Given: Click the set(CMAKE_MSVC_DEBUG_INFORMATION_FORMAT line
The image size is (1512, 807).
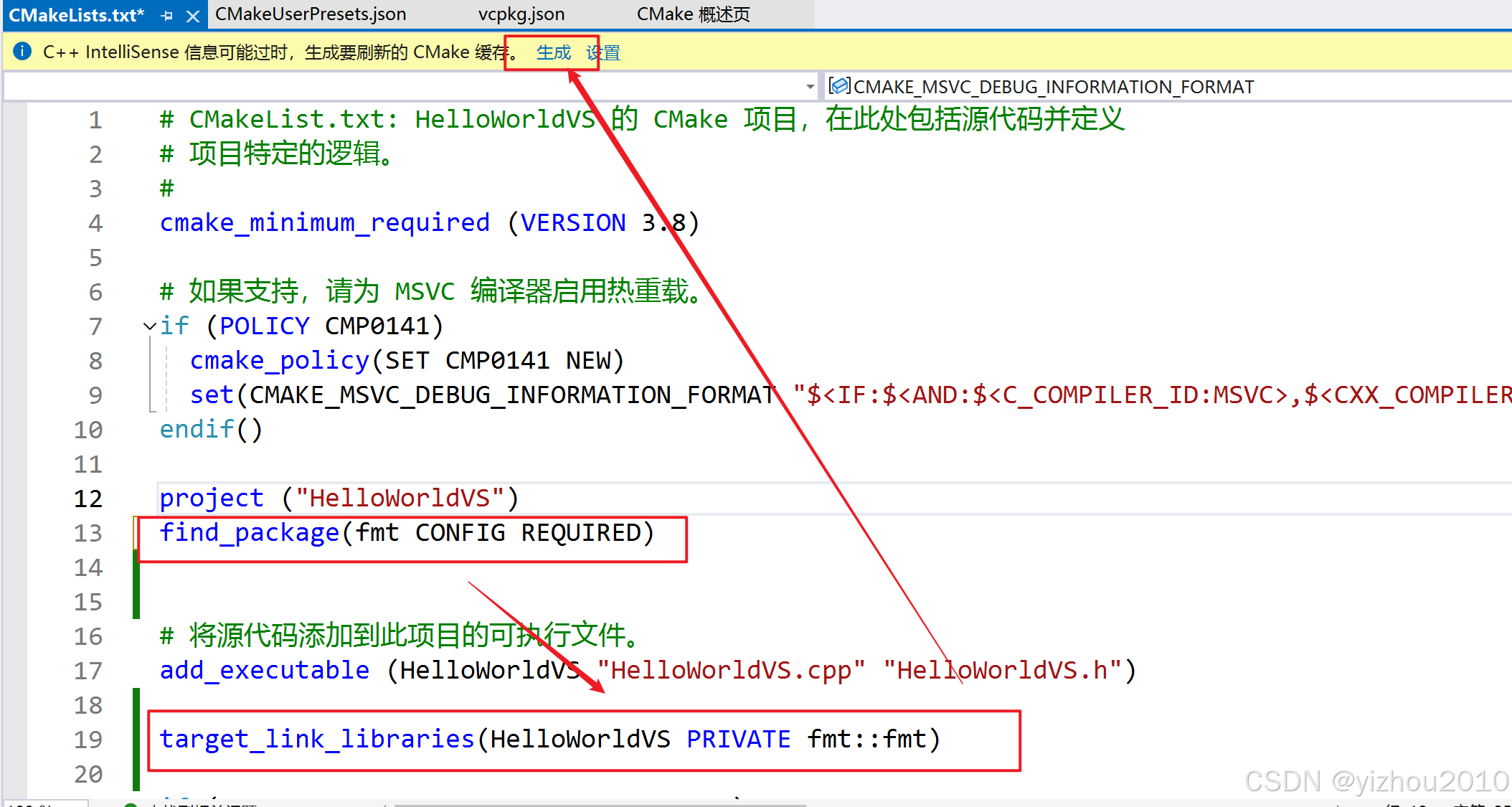Looking at the screenshot, I should [x=851, y=395].
